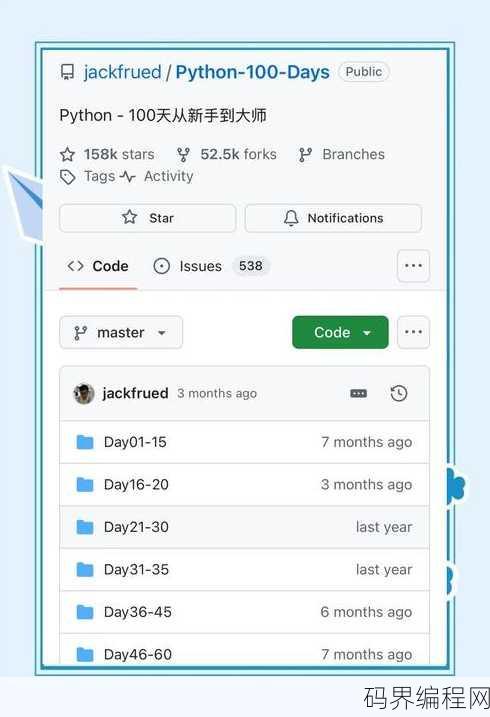Open the jackfrued owner link
This screenshot has height=717, width=490.
point(122,72)
